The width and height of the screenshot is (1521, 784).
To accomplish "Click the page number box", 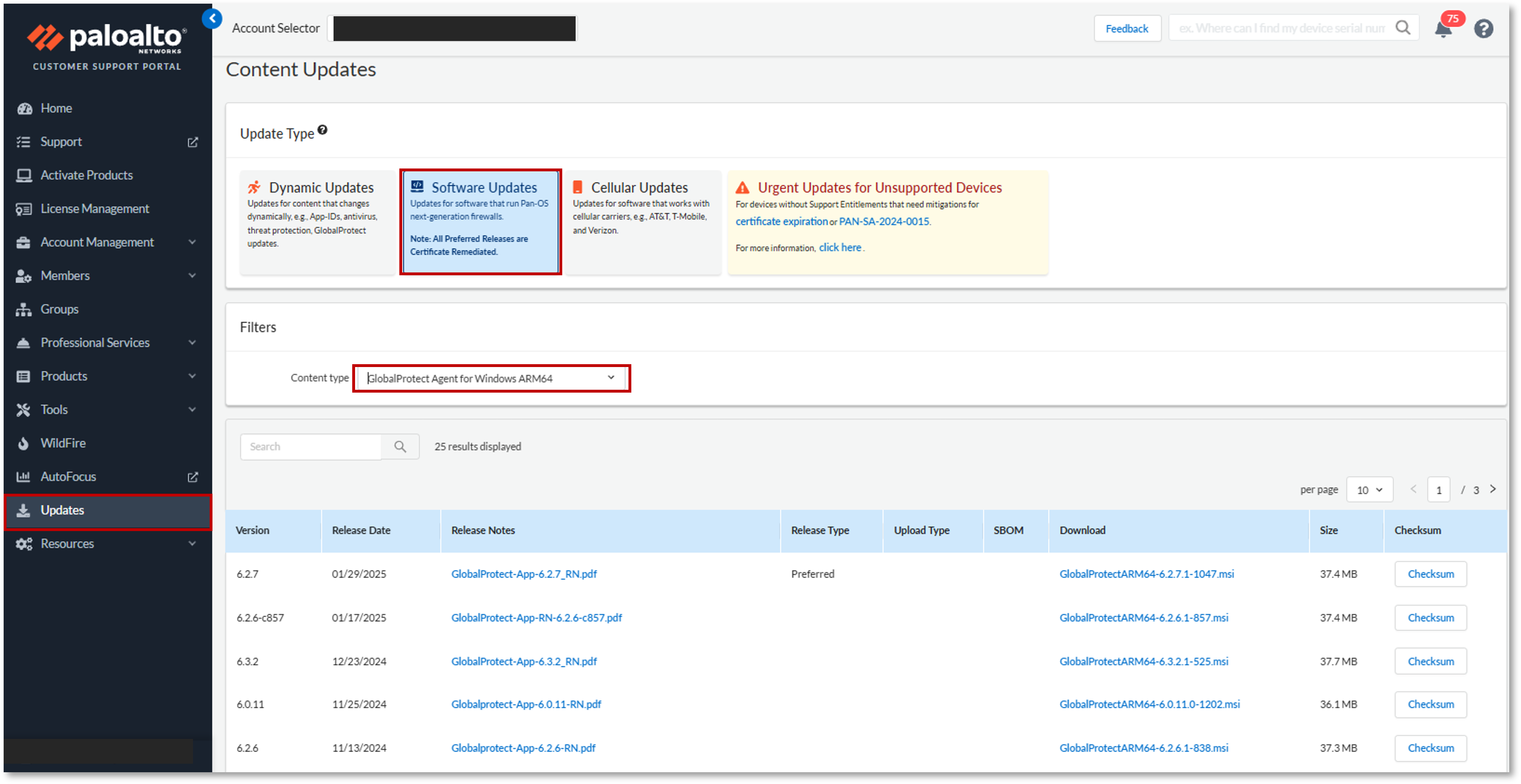I will pyautogui.click(x=1439, y=490).
